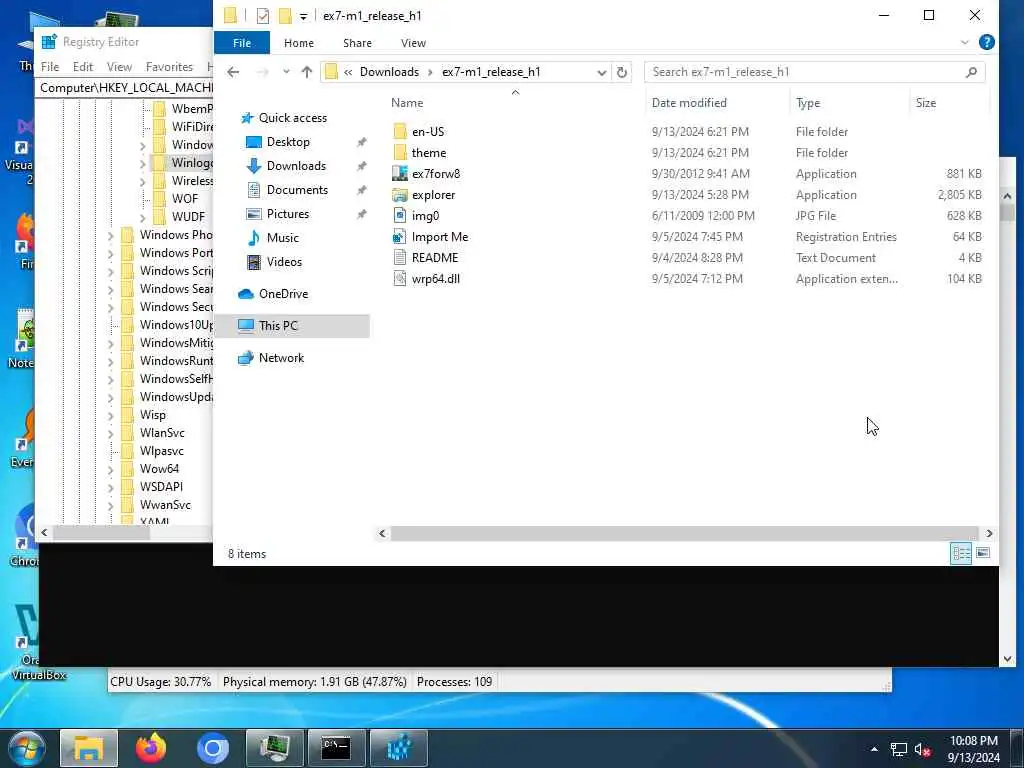Open Videos in navigation pane
This screenshot has height=768, width=1024.
click(284, 262)
